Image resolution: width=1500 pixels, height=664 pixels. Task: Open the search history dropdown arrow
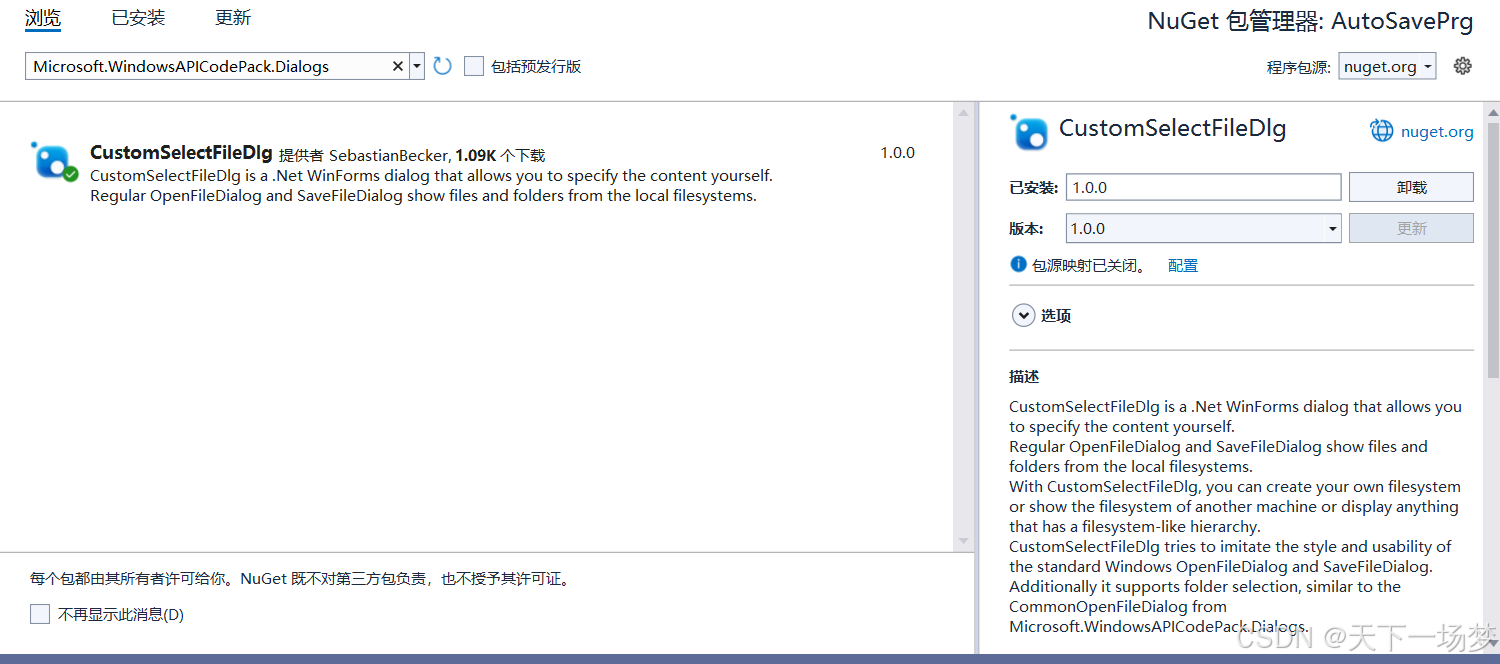(x=417, y=67)
